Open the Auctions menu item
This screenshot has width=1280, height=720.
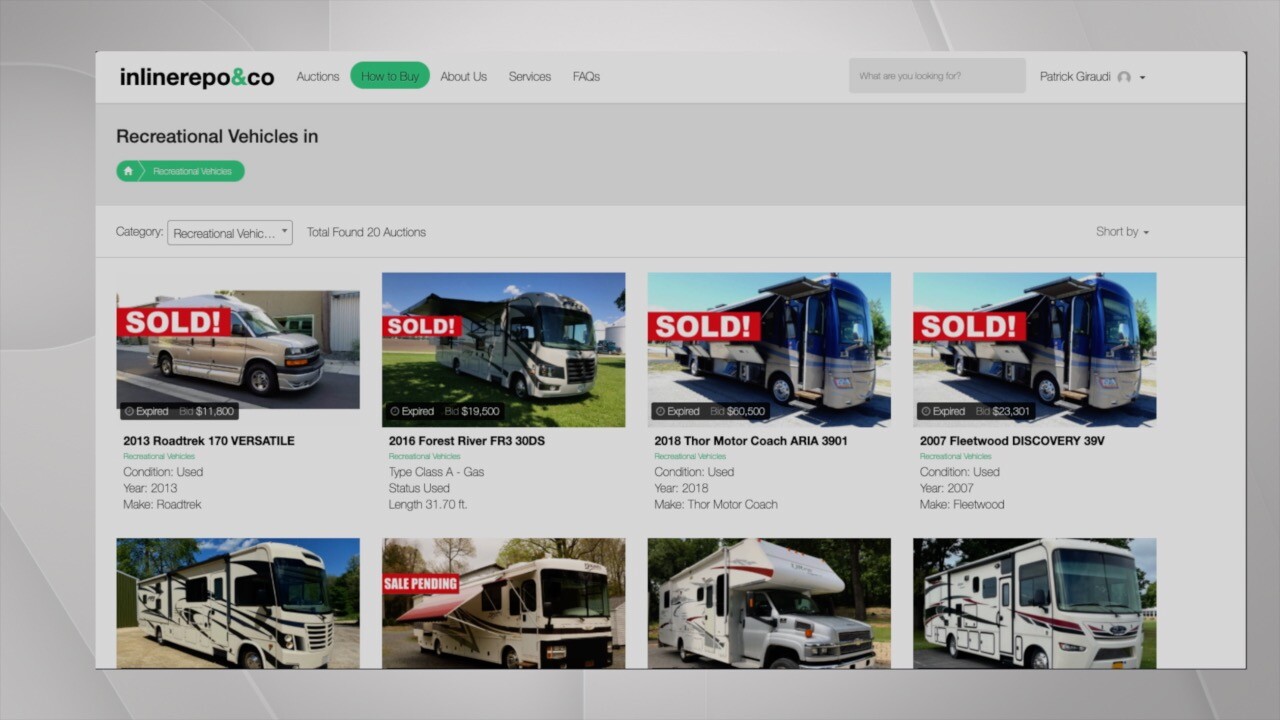tap(318, 77)
